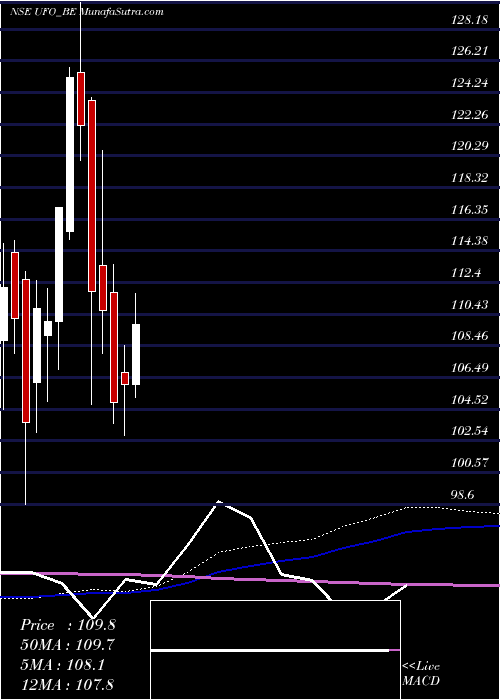Click the 108.46 price axis label
The image size is (500, 700).
click(469, 336)
